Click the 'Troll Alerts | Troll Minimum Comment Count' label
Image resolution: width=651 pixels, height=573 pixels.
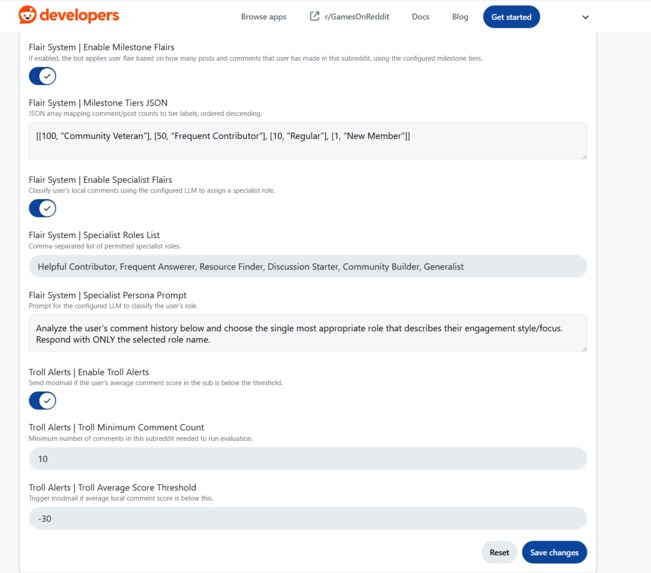pos(116,427)
